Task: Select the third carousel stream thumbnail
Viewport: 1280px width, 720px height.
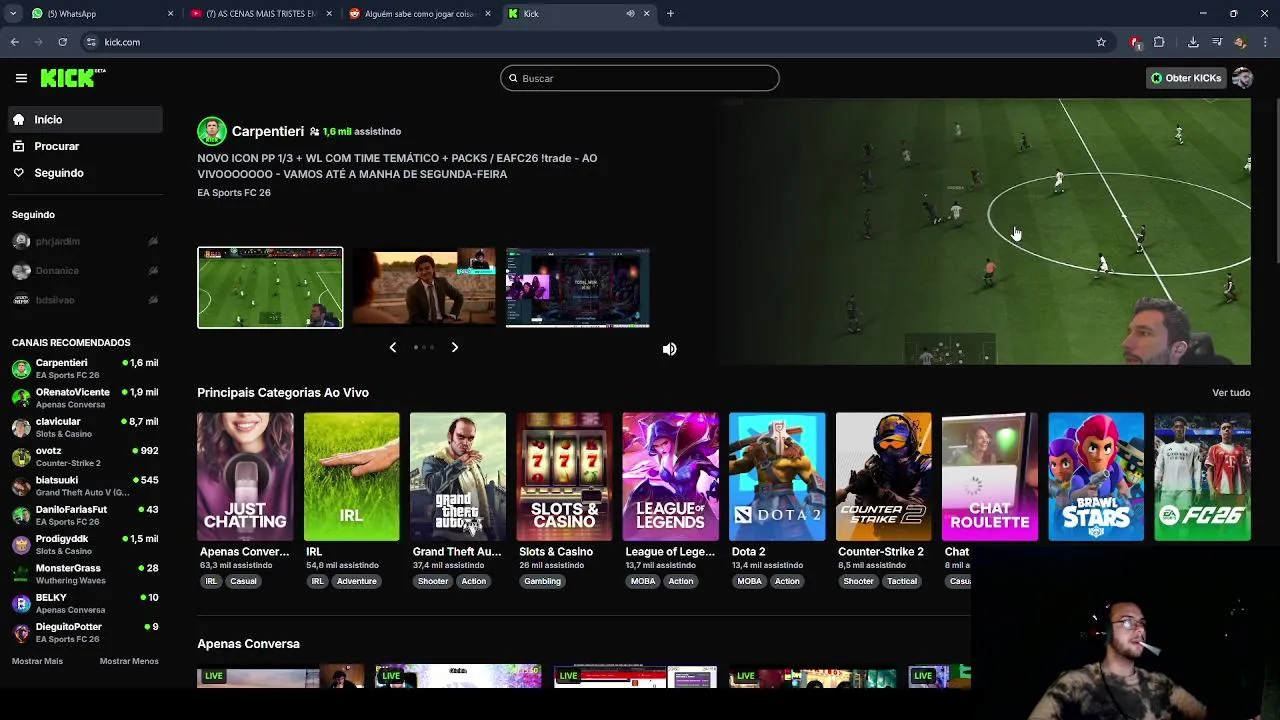Action: tap(578, 287)
